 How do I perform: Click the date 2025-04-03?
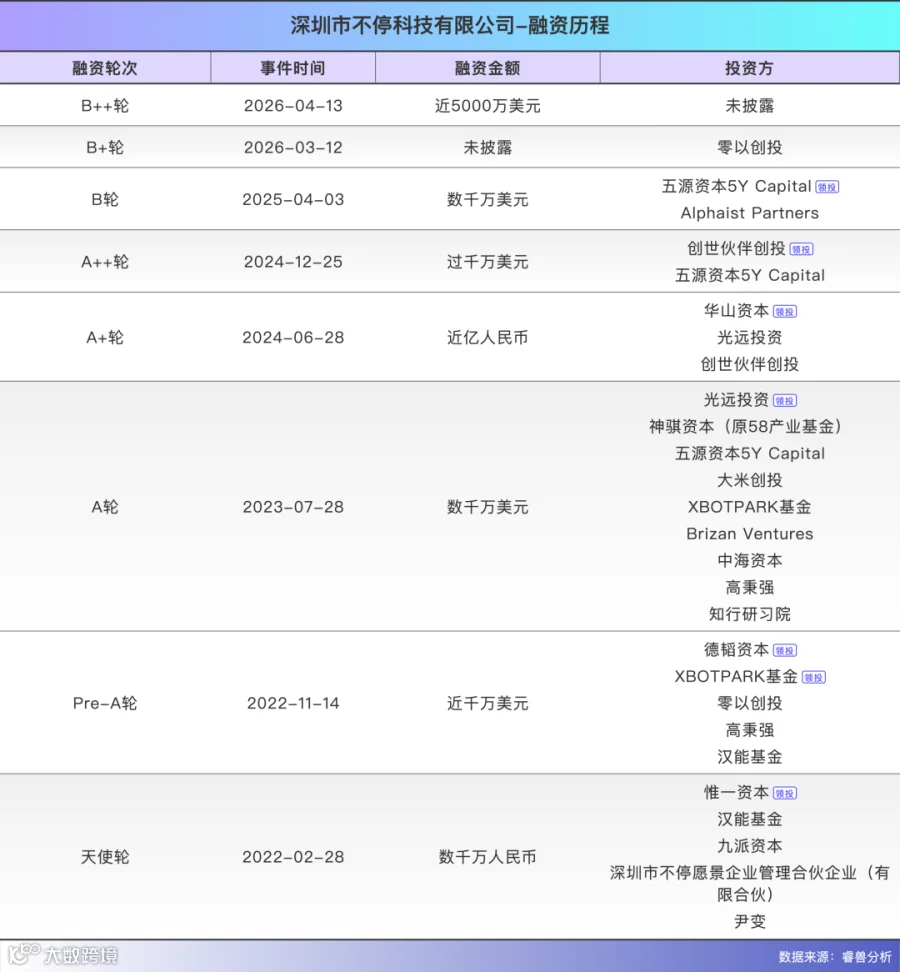(293, 200)
